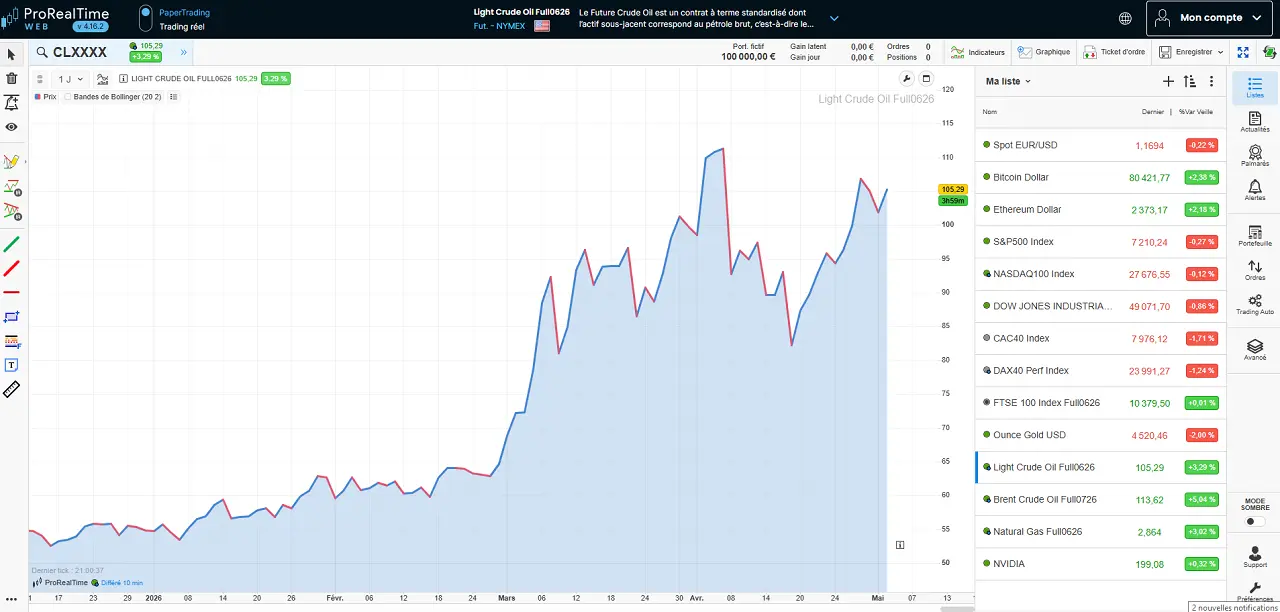Open the Support button
Viewport: 1280px width, 612px height.
click(1255, 557)
